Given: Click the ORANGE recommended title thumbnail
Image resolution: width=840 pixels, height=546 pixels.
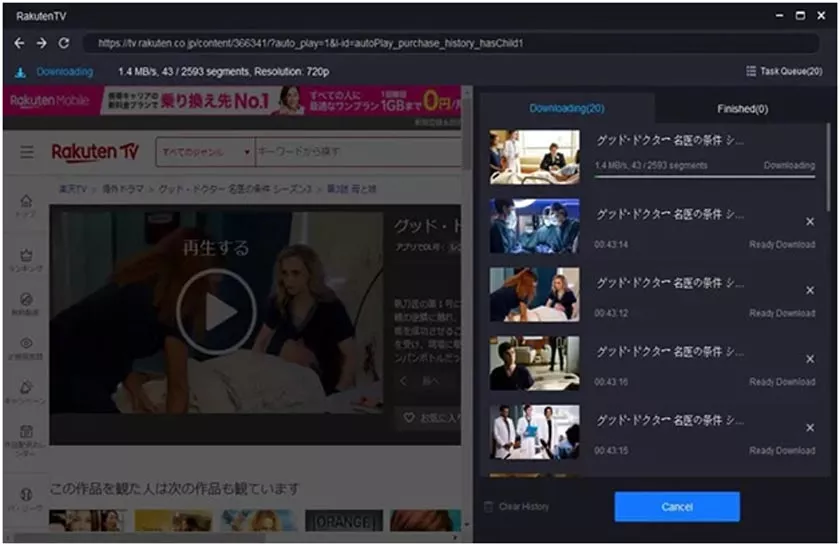Looking at the screenshot, I should pyautogui.click(x=344, y=521).
